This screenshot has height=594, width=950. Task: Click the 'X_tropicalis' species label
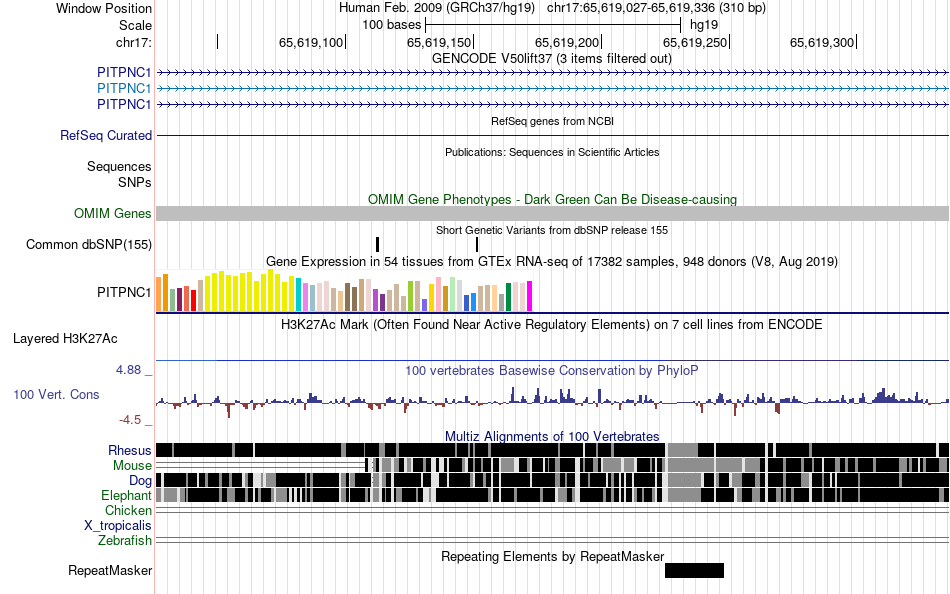(x=118, y=526)
